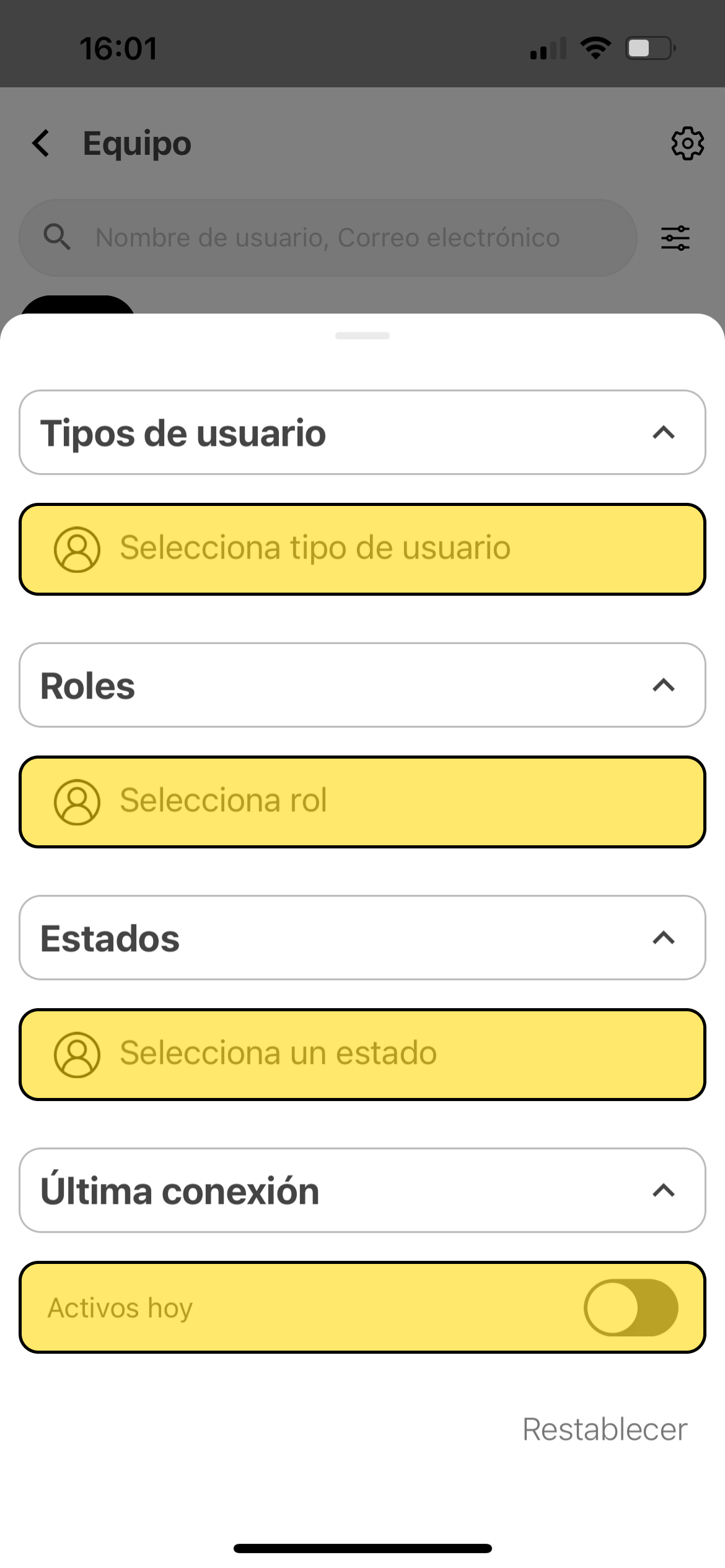Collapse the Estados section chevron
Viewport: 725px width, 1568px height.
pos(663,938)
